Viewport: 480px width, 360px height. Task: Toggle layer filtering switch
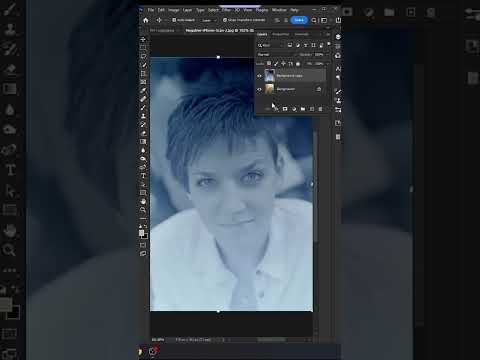click(329, 44)
